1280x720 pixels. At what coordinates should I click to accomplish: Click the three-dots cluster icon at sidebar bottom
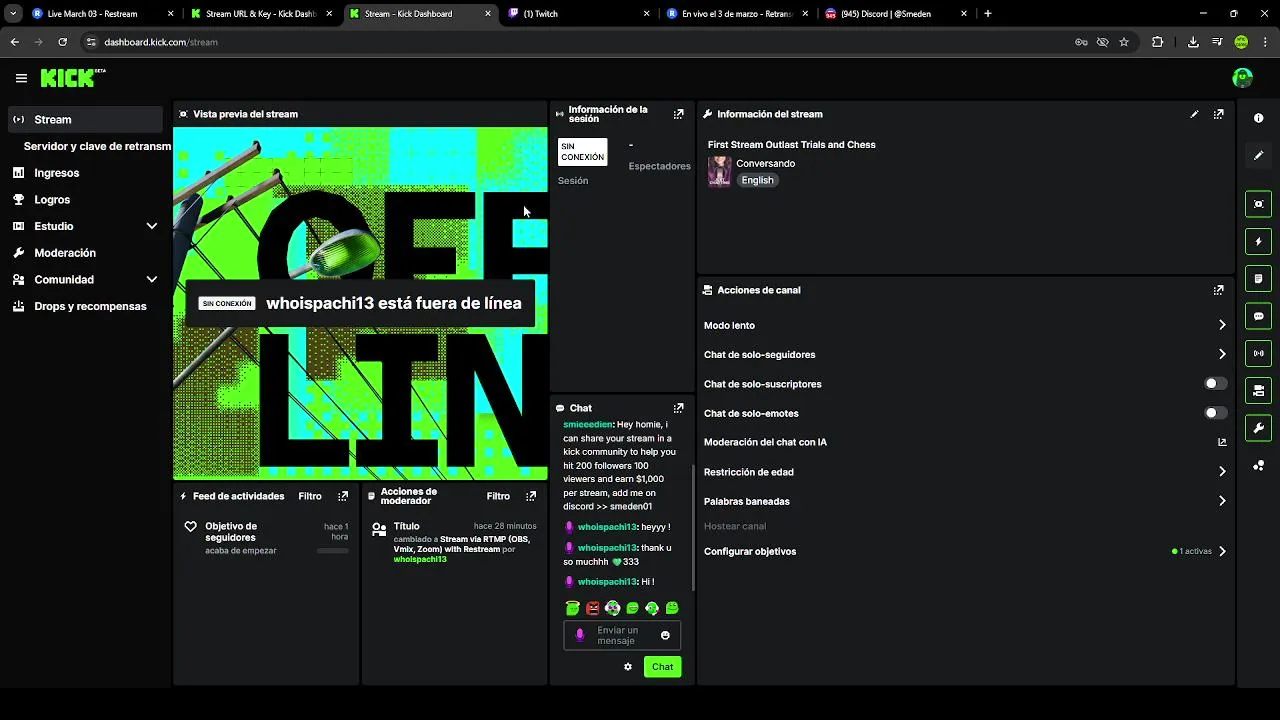point(1258,466)
